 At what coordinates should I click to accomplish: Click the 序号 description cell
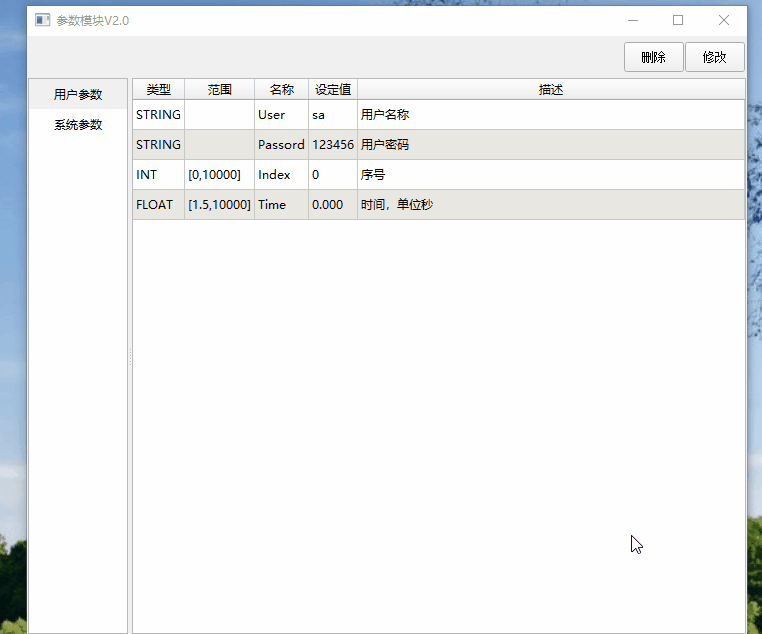(x=551, y=175)
